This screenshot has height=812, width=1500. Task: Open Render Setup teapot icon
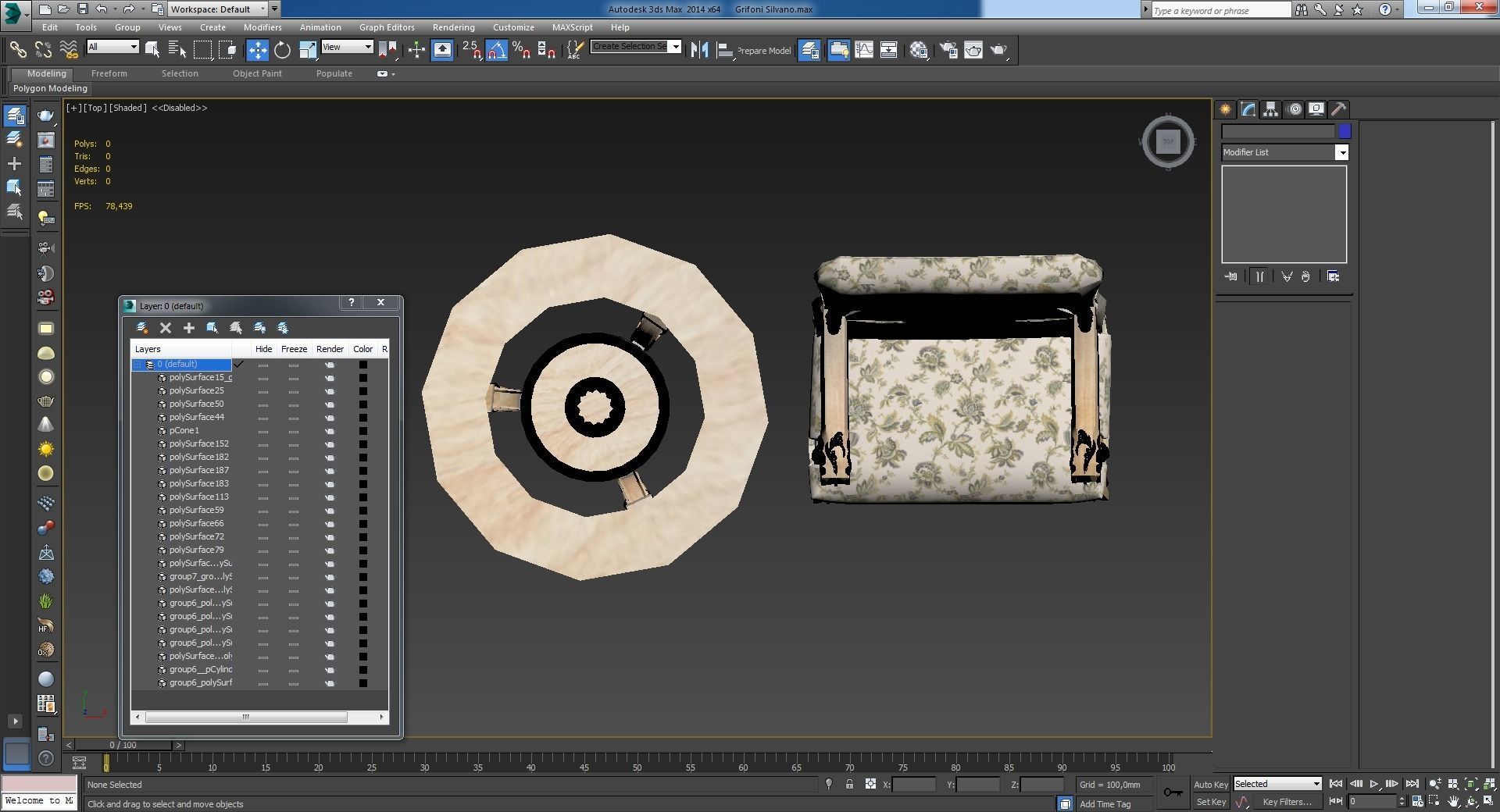[948, 50]
